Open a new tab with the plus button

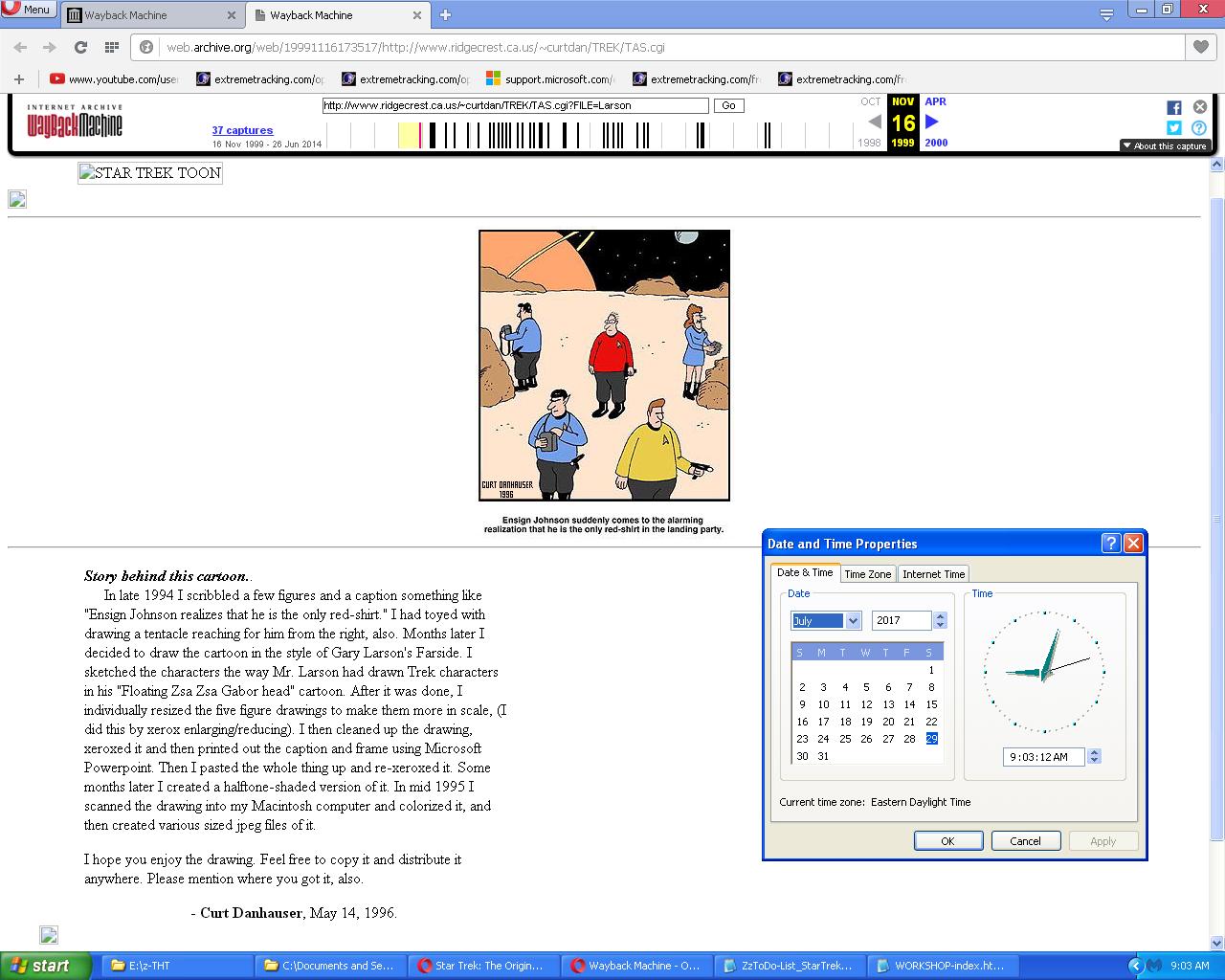tap(445, 14)
